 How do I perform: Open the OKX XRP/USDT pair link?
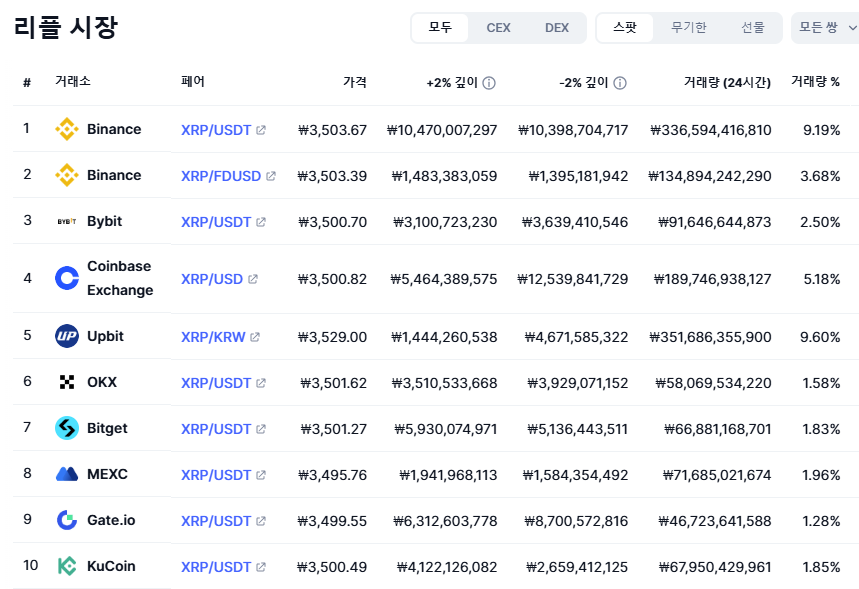216,383
